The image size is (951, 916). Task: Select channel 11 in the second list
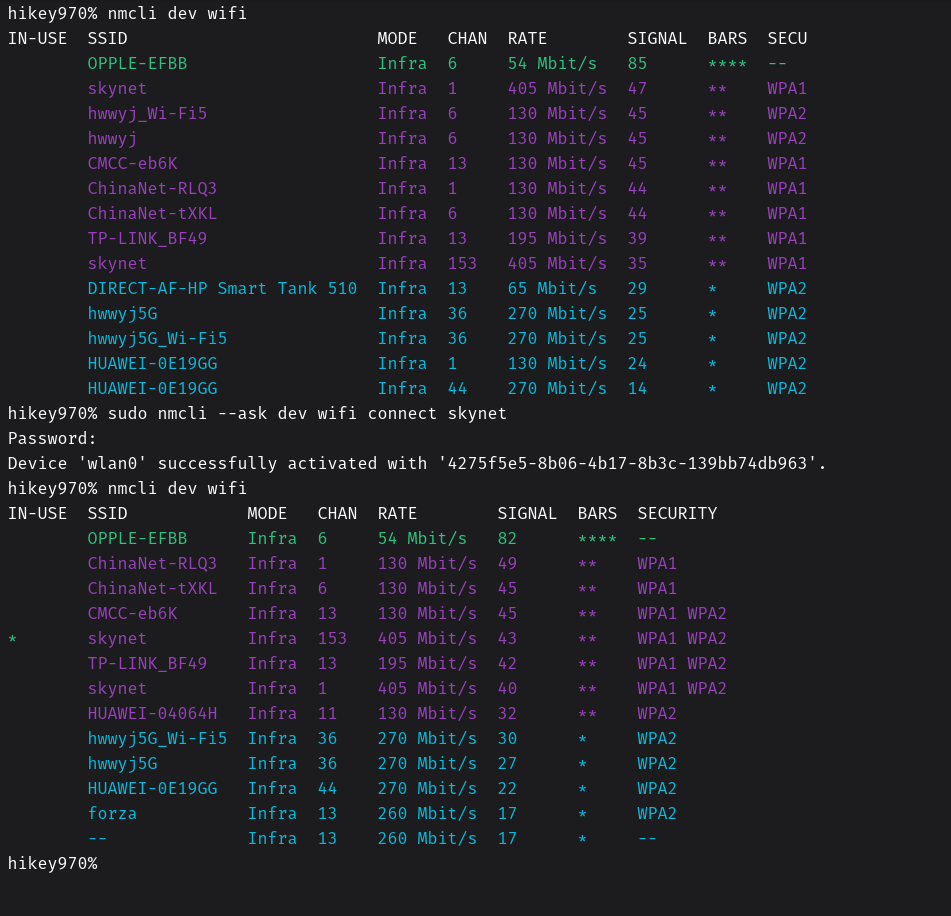[x=327, y=713]
